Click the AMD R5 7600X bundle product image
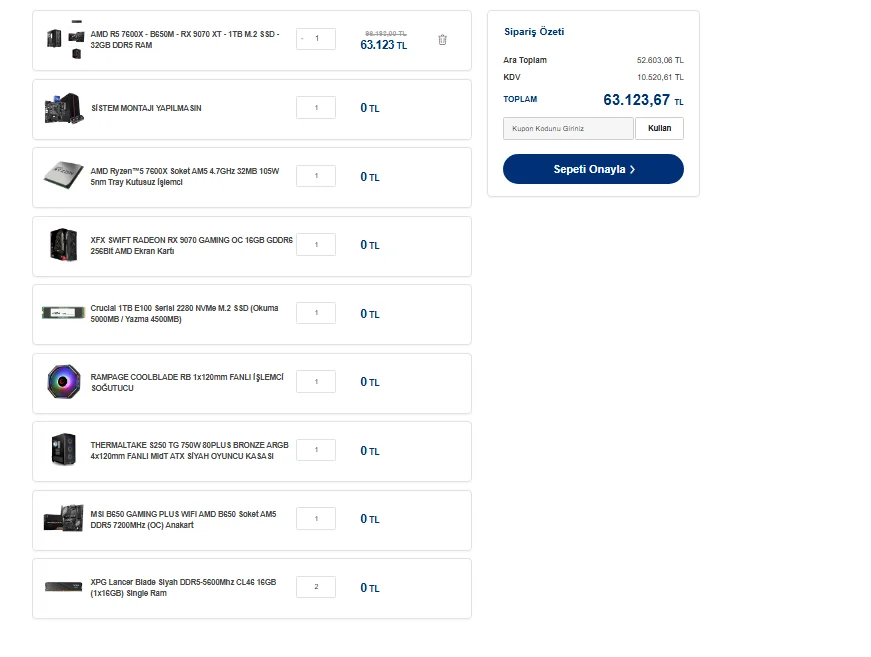The width and height of the screenshot is (871, 657). (63, 40)
